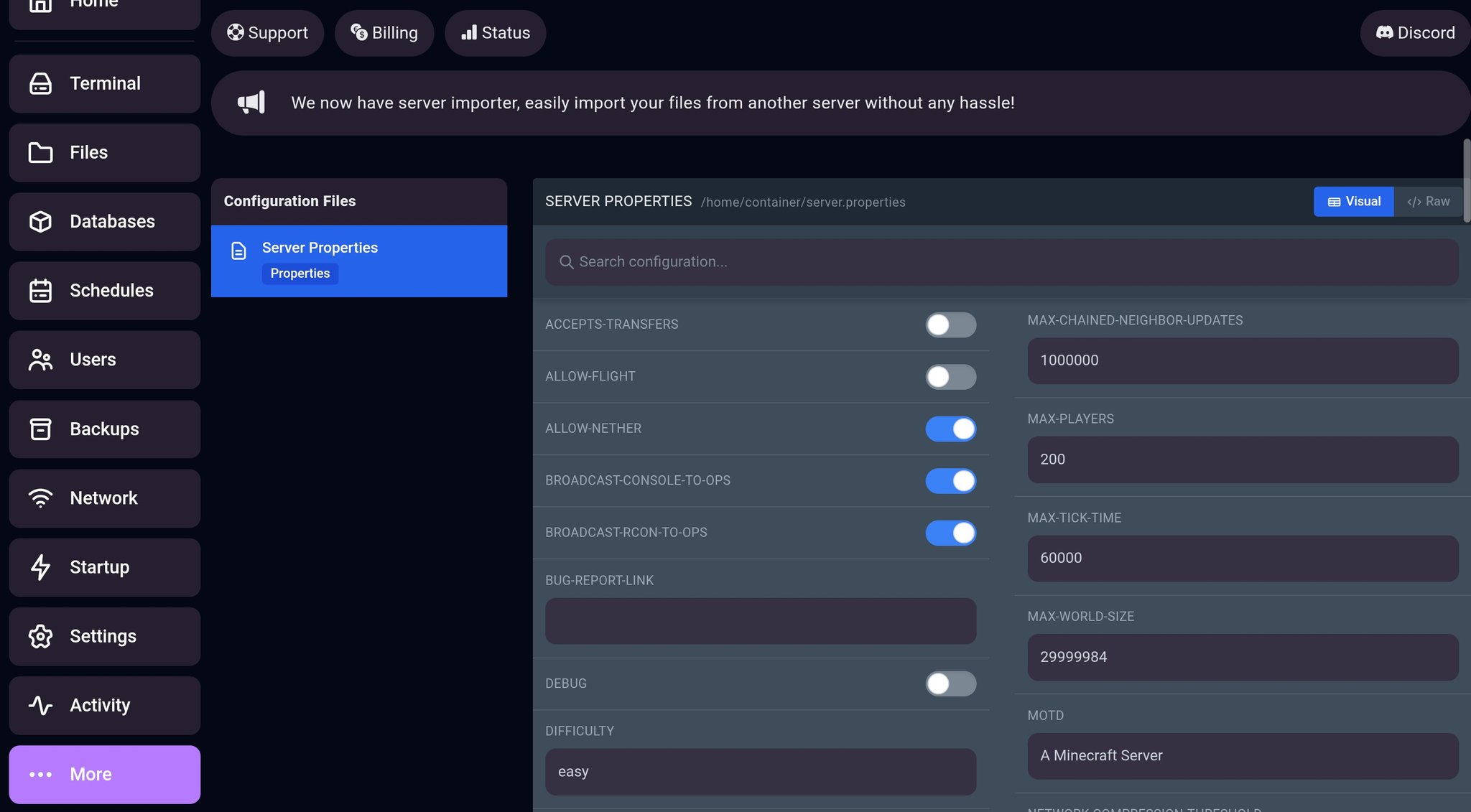Turn on the DEBUG toggle
The image size is (1471, 812).
(x=950, y=683)
